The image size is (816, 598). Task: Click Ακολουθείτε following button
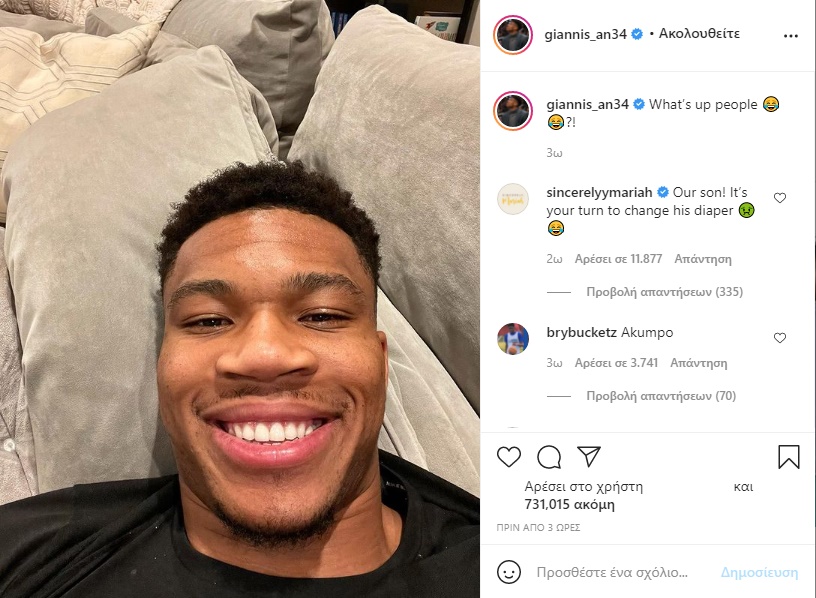click(699, 34)
